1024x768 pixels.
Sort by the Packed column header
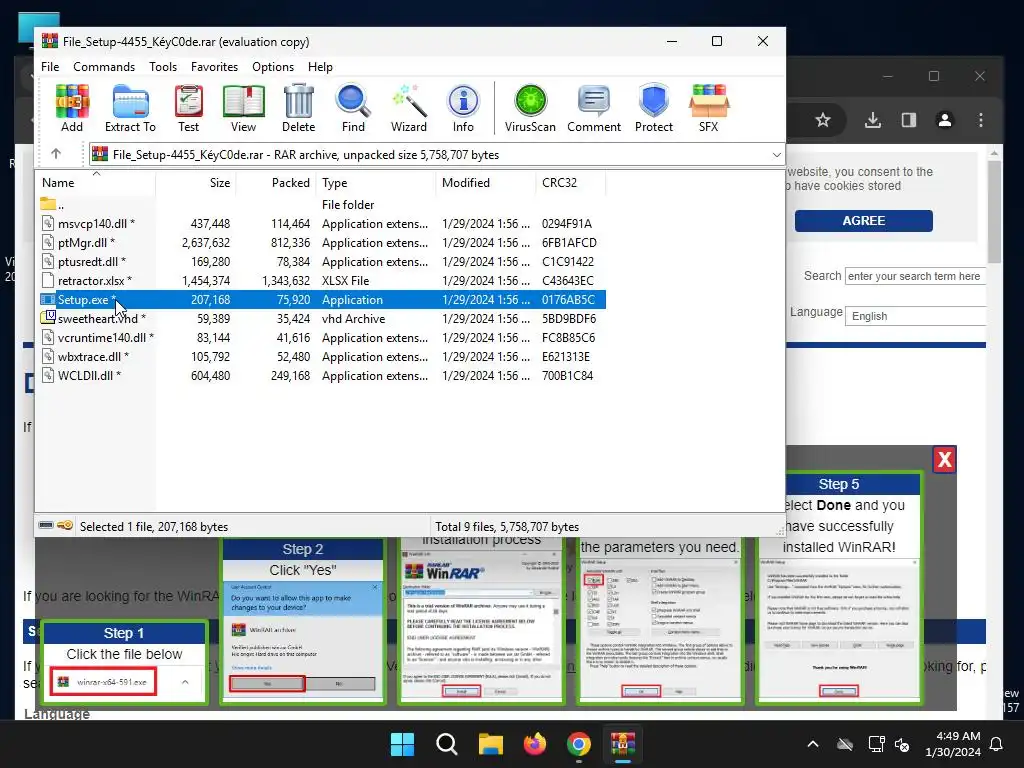[x=276, y=183]
